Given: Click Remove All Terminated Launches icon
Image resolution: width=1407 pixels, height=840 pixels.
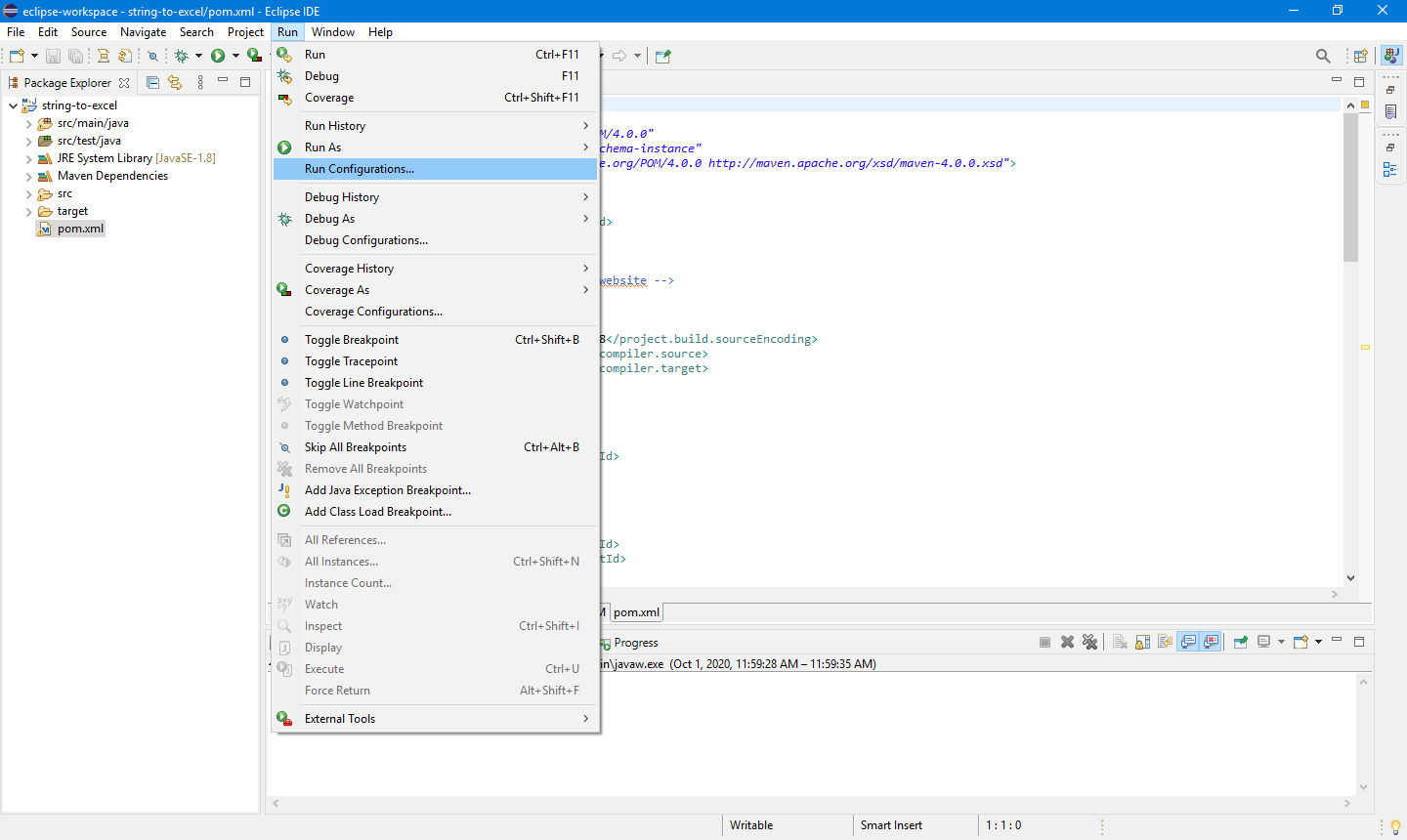Looking at the screenshot, I should click(1089, 642).
